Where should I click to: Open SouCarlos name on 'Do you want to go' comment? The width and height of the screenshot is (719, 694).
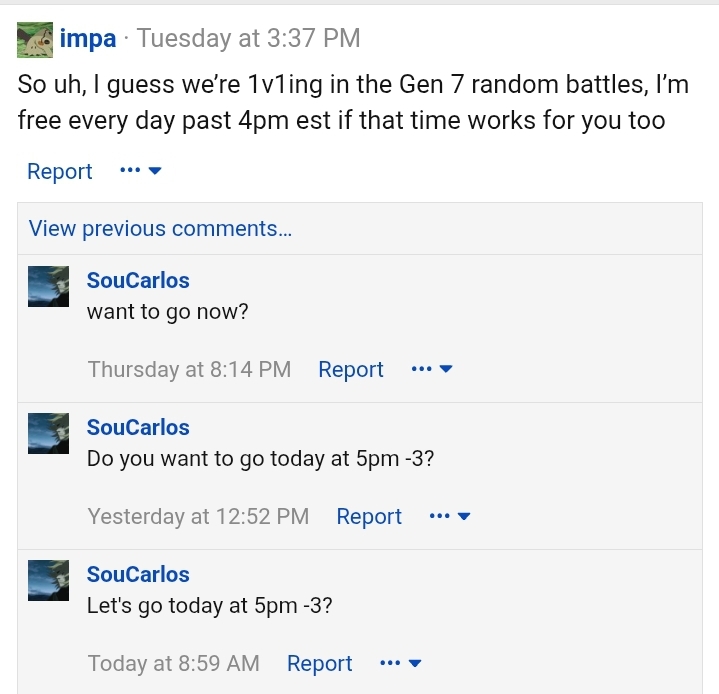click(138, 428)
